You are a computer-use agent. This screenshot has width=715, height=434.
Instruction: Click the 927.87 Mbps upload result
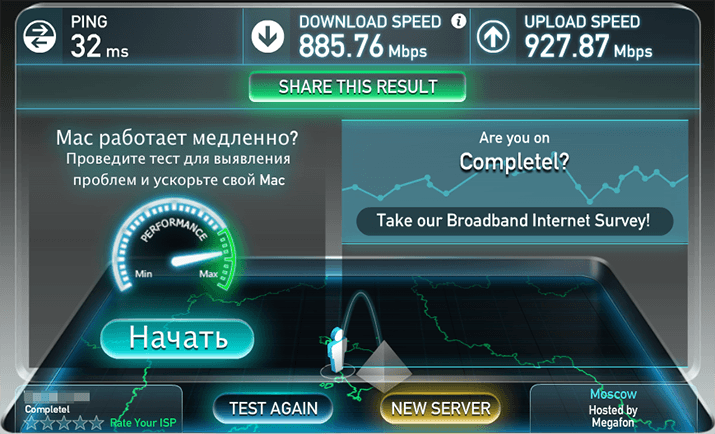click(x=588, y=46)
